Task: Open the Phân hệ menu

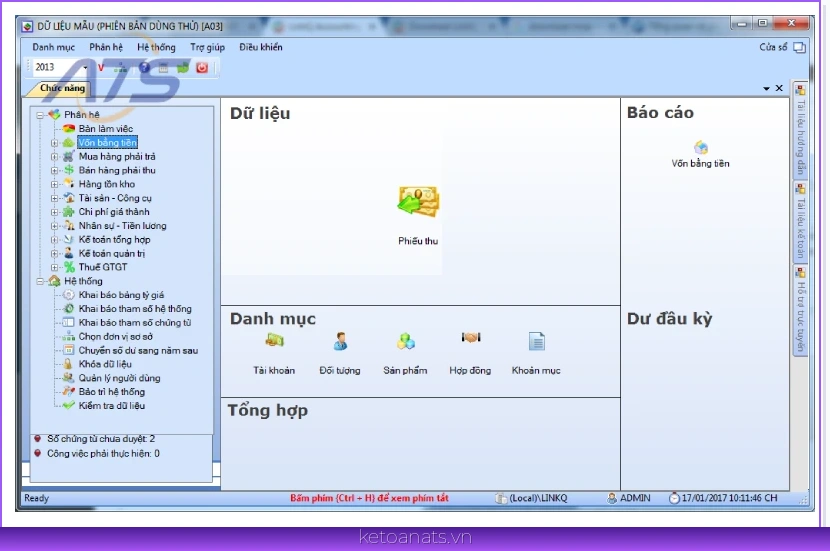Action: click(x=106, y=47)
